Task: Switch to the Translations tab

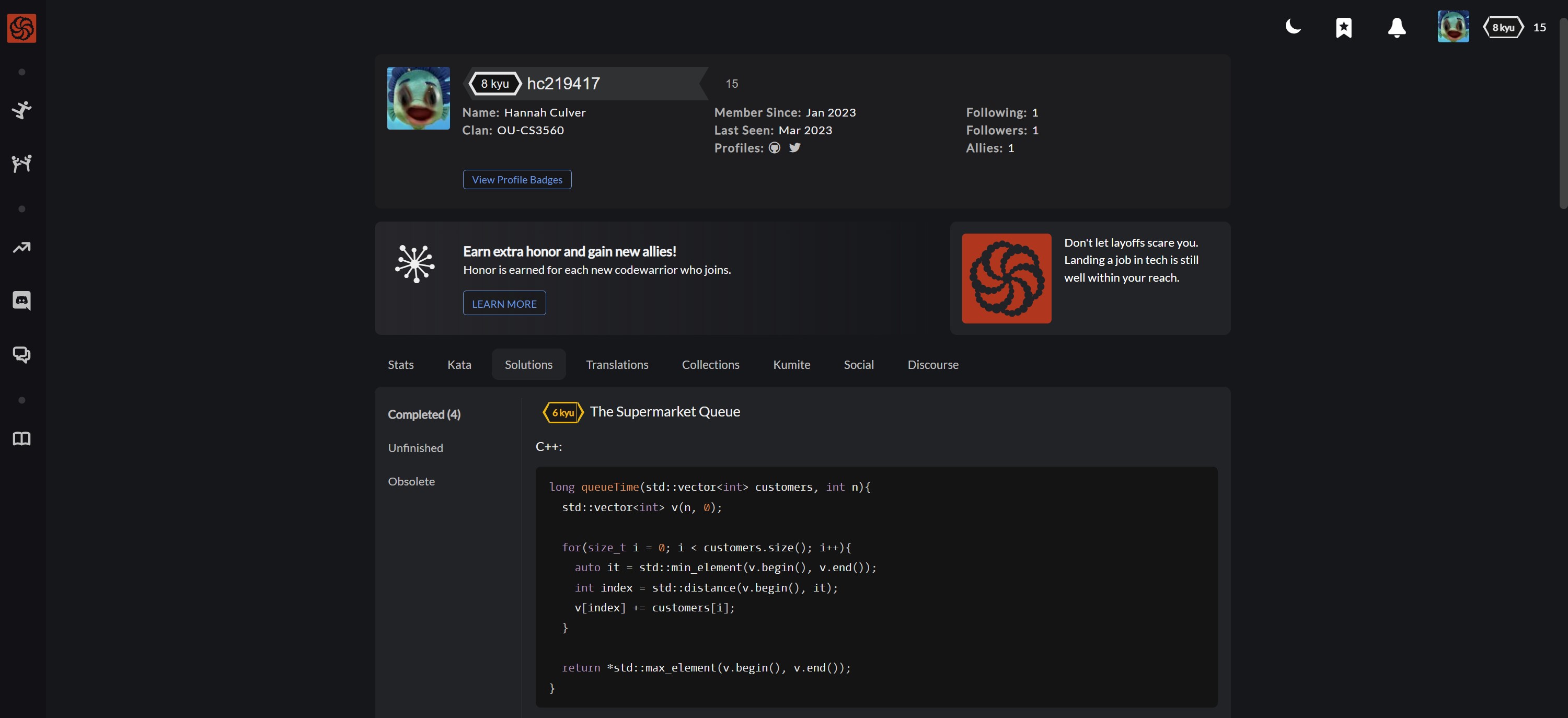Action: pos(617,364)
